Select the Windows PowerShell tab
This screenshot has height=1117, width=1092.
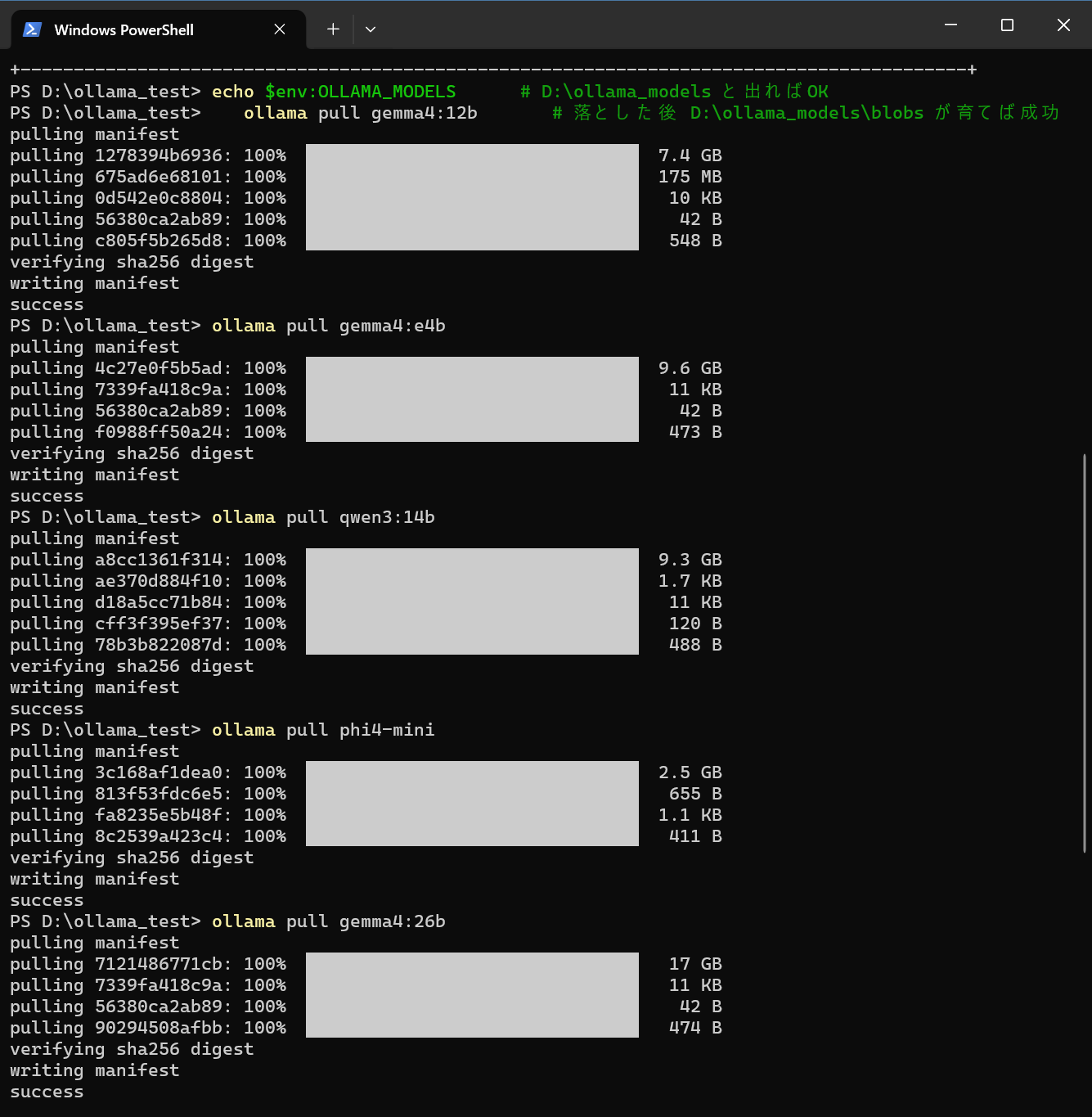(x=158, y=29)
